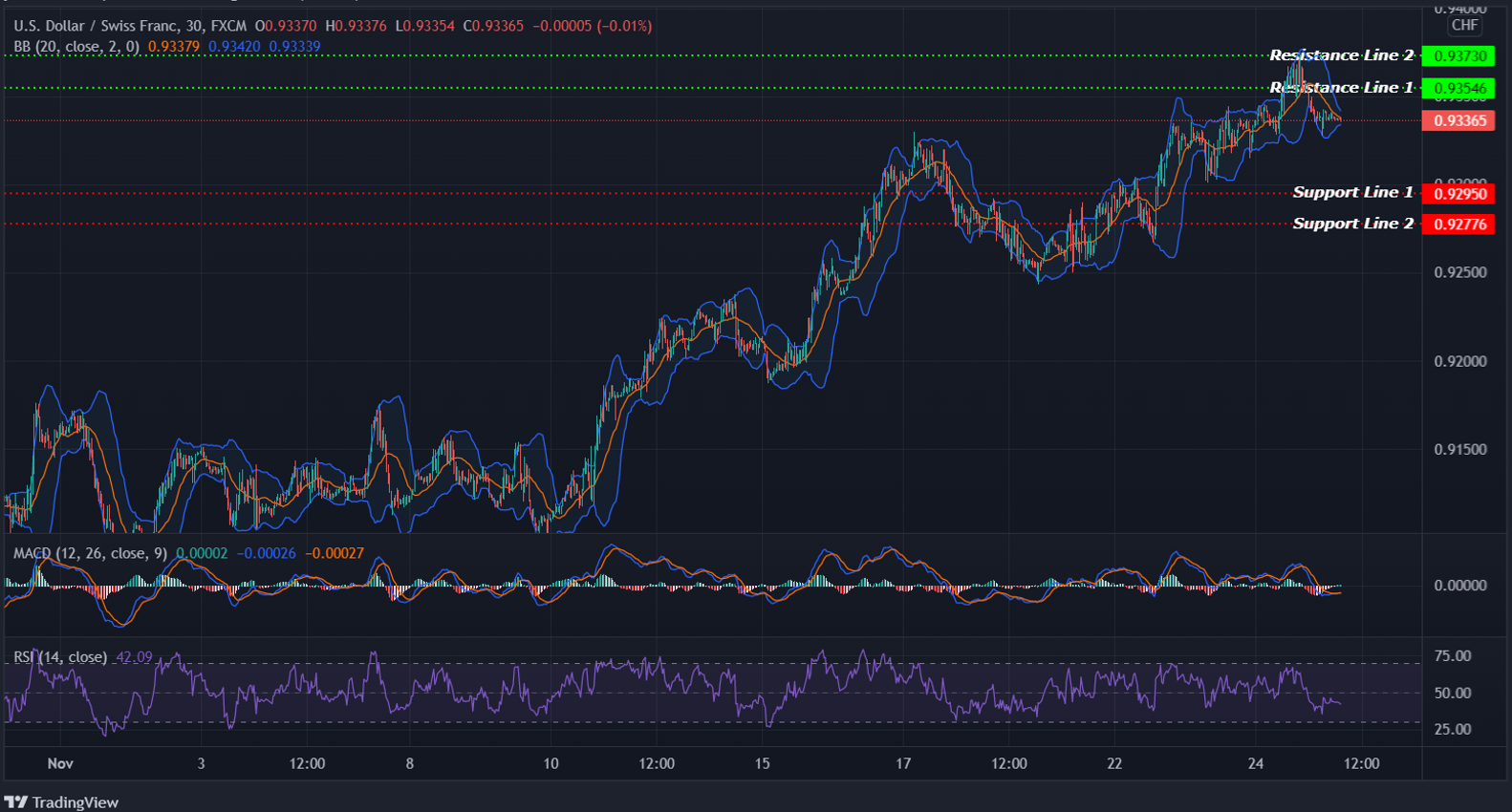The width and height of the screenshot is (1512, 812).
Task: Click the 12:00 label between dates 10 and 15
Action: click(x=657, y=763)
